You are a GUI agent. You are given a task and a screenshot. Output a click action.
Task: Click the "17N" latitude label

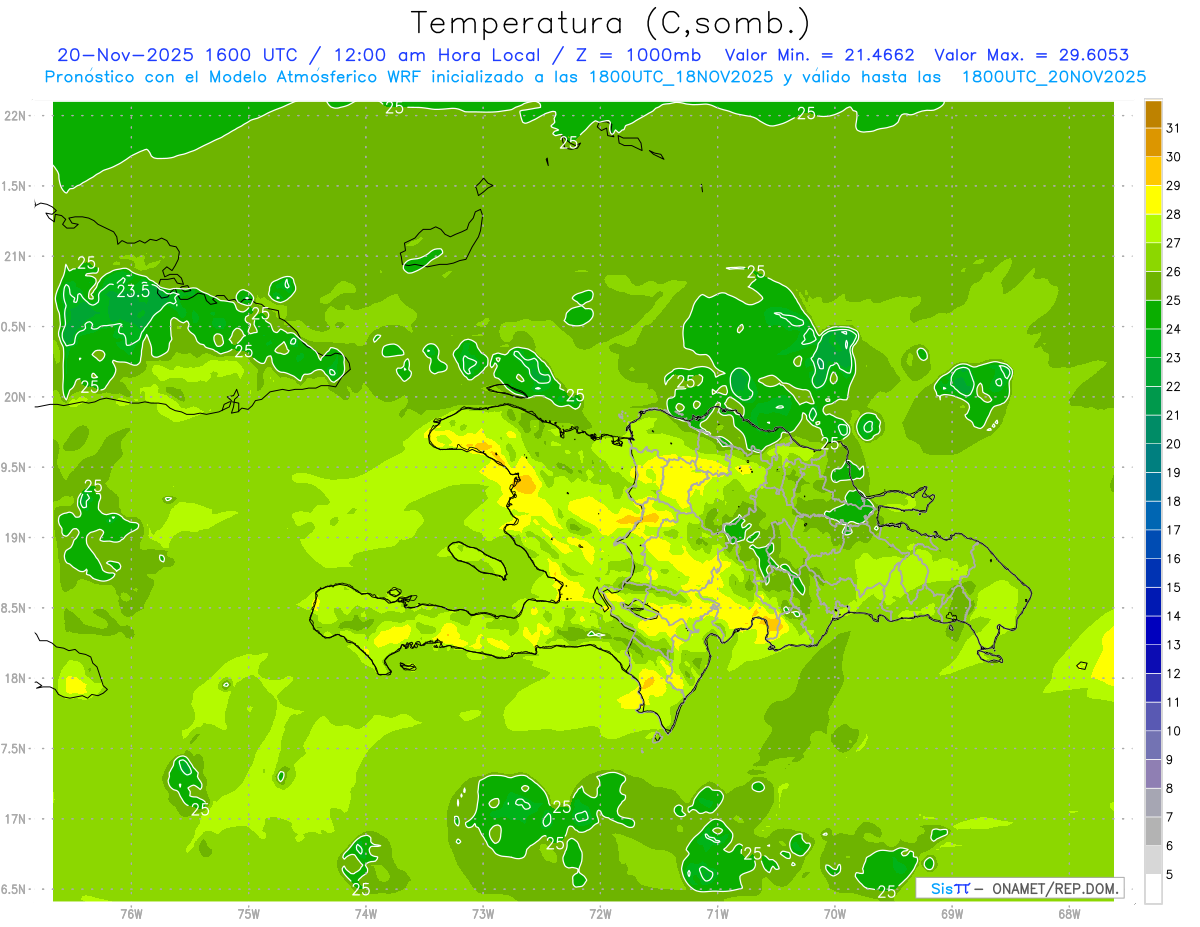[x=14, y=819]
